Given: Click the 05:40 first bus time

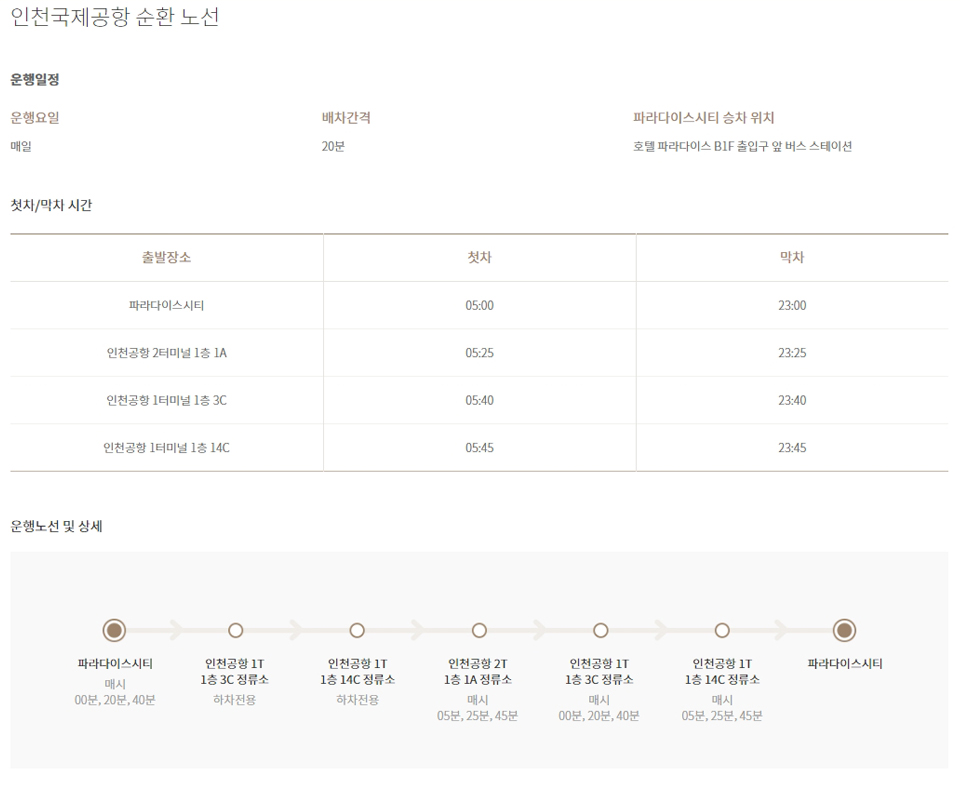Looking at the screenshot, I should (479, 401).
